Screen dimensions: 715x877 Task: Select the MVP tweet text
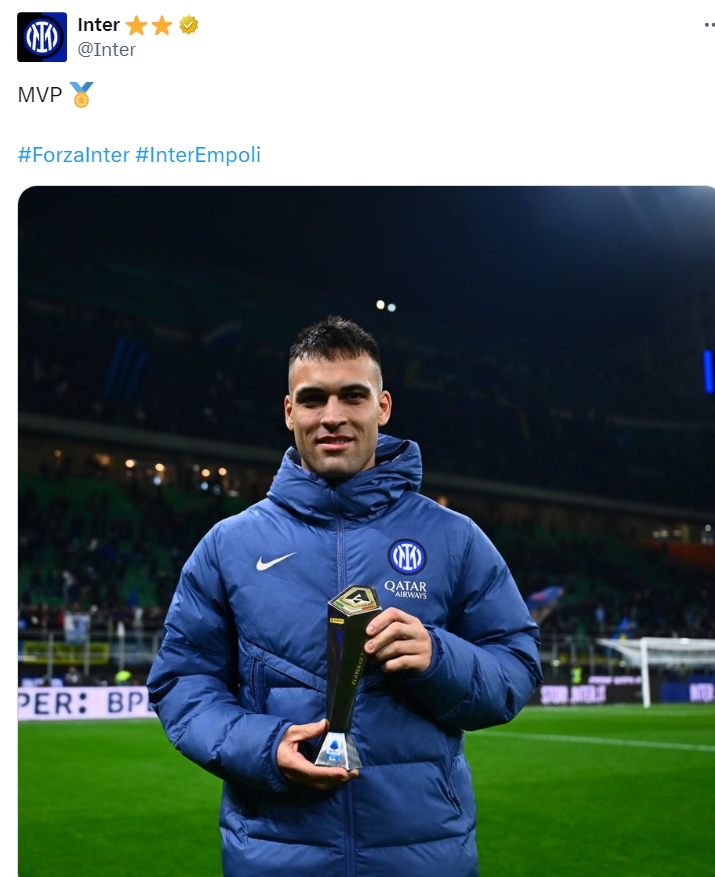tap(40, 96)
